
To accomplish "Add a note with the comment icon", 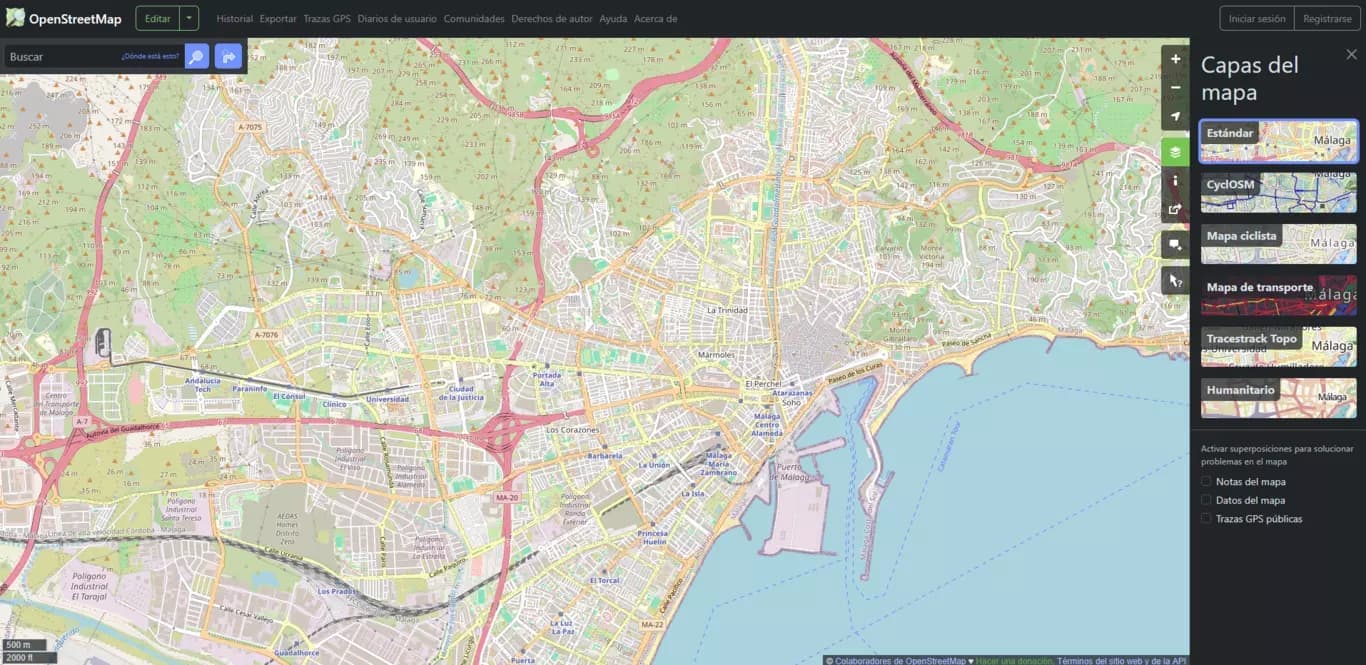I will pyautogui.click(x=1175, y=245).
